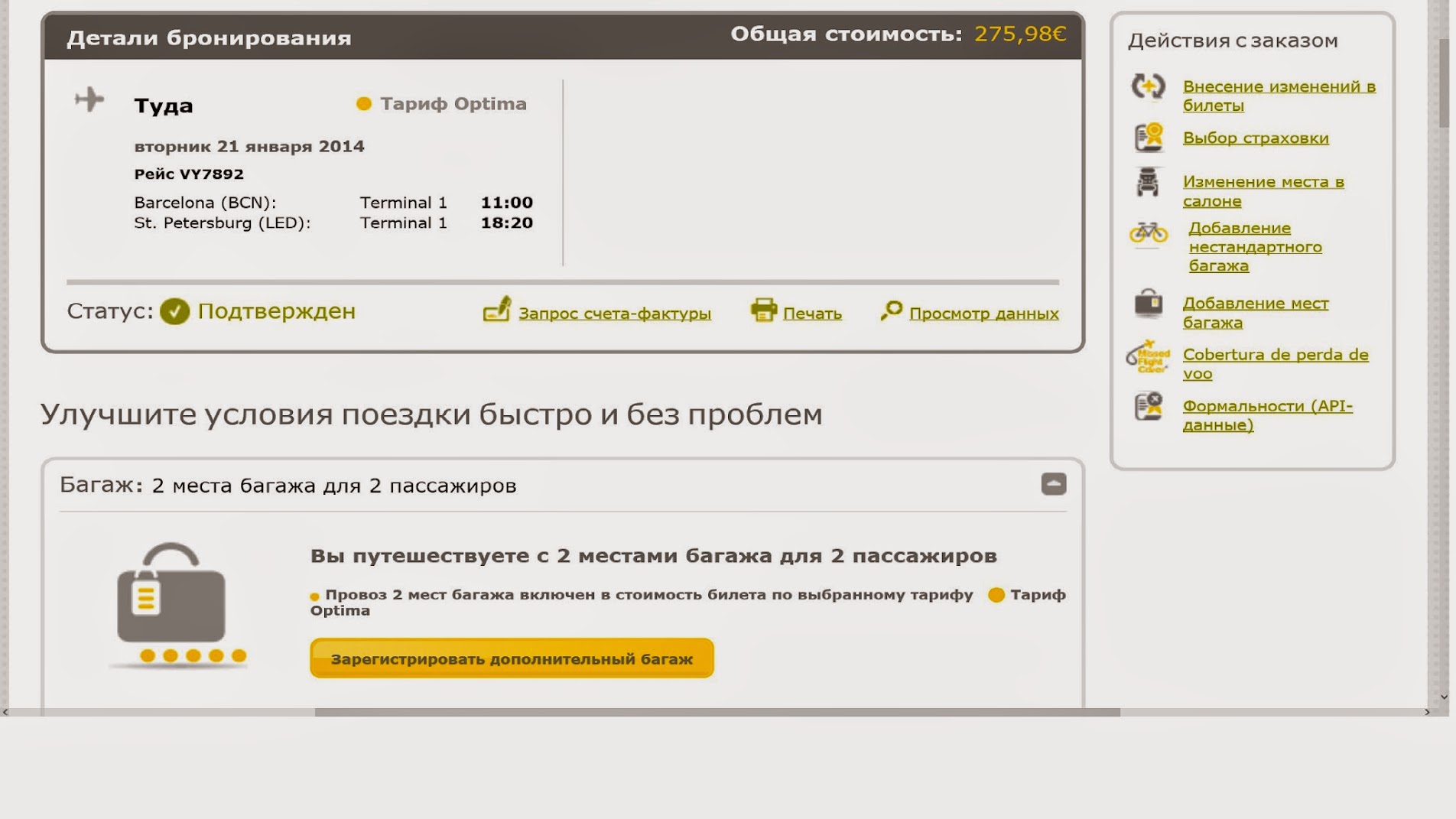The image size is (1456, 819).
Task: Click the seat change icon
Action: click(1147, 183)
